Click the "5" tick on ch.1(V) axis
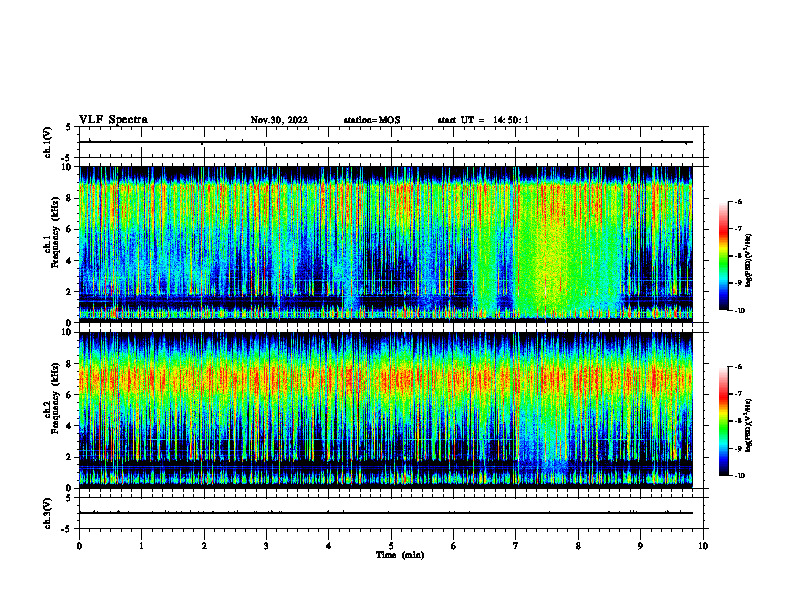The width and height of the screenshot is (792, 612). (x=69, y=127)
